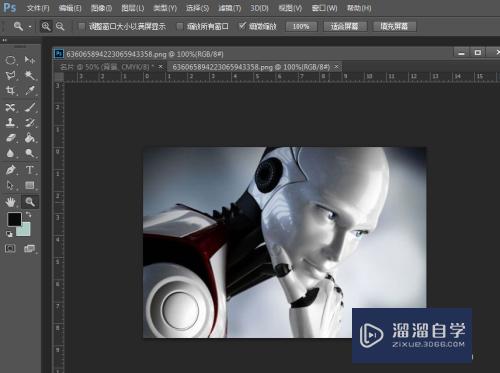Open the 3D(D) menu

coord(259,8)
